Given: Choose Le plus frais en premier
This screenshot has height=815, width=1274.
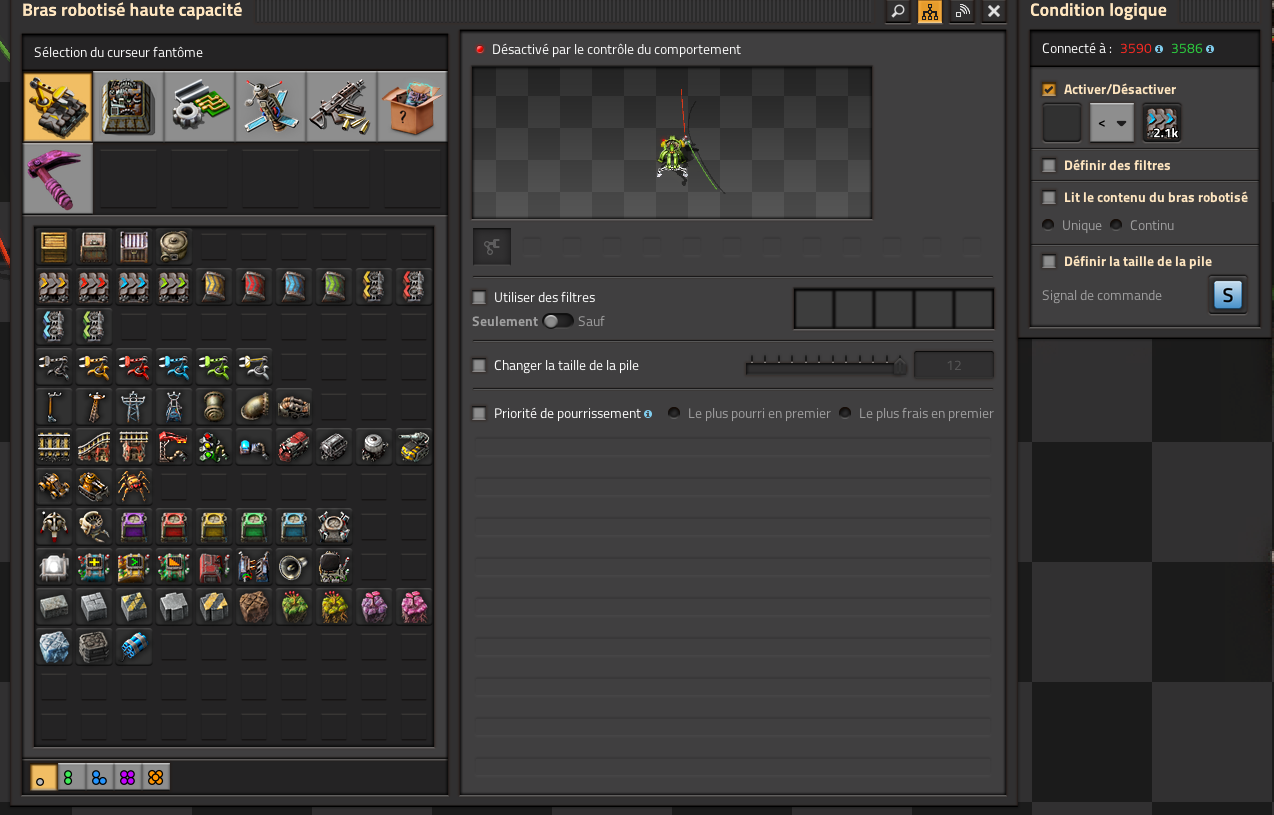Looking at the screenshot, I should [x=845, y=413].
